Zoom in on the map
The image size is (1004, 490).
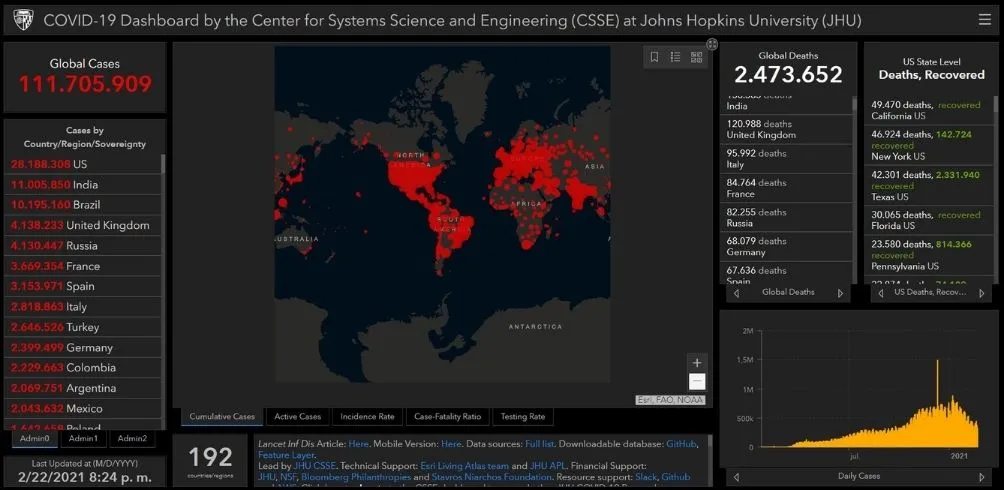(x=697, y=363)
